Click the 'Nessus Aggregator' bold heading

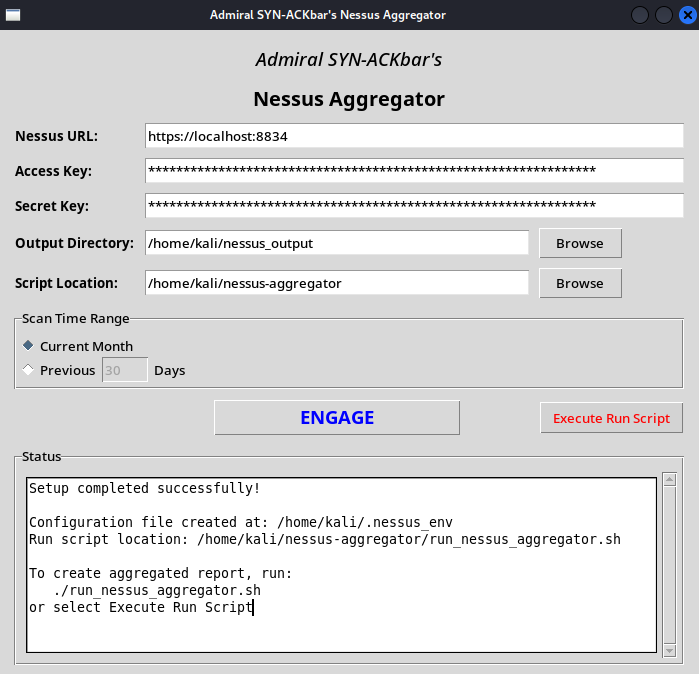point(349,99)
